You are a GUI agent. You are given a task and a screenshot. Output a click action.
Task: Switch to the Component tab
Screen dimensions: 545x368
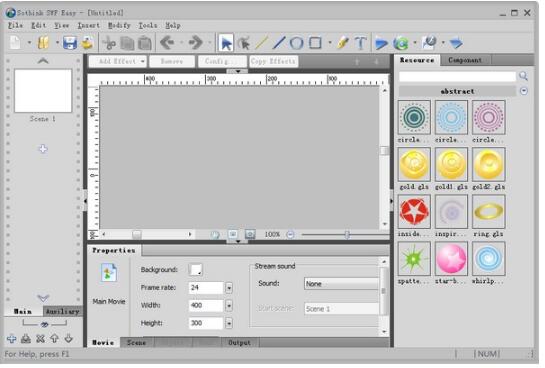click(x=465, y=60)
